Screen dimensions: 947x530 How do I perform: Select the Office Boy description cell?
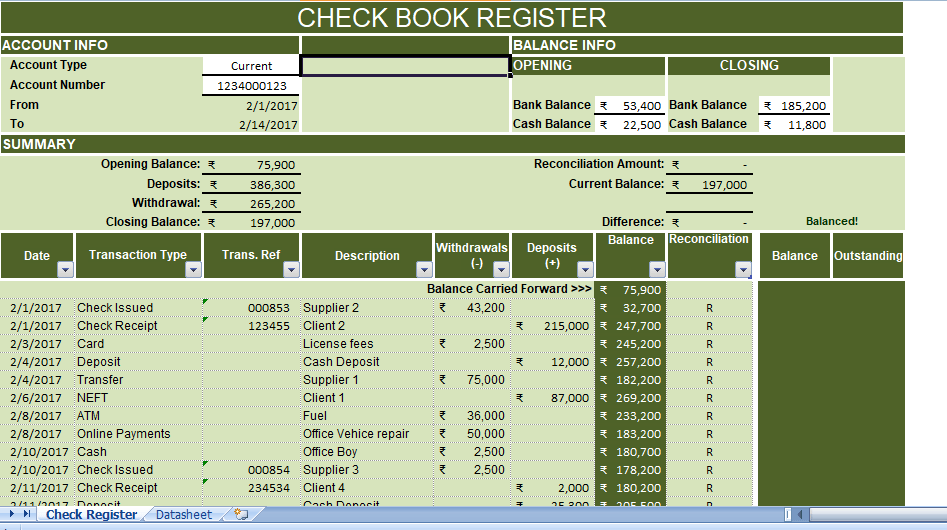[367, 452]
